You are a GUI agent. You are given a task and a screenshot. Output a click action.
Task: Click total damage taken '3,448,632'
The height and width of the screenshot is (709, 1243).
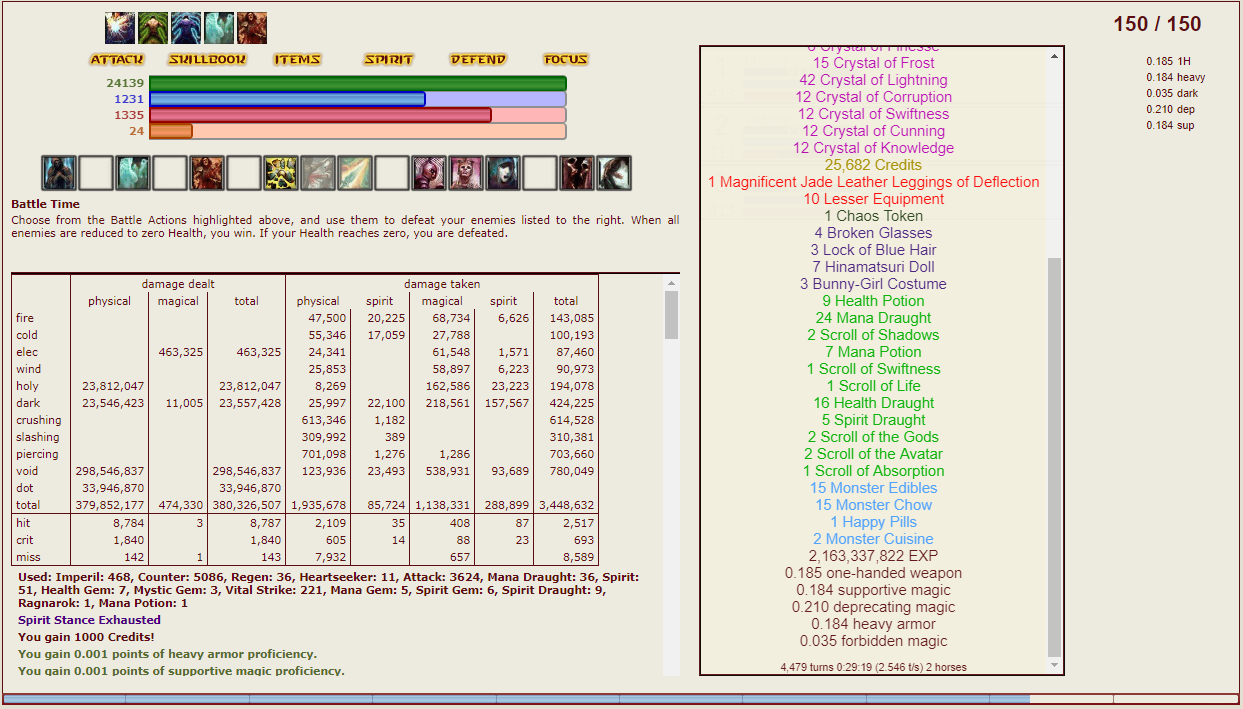click(566, 505)
